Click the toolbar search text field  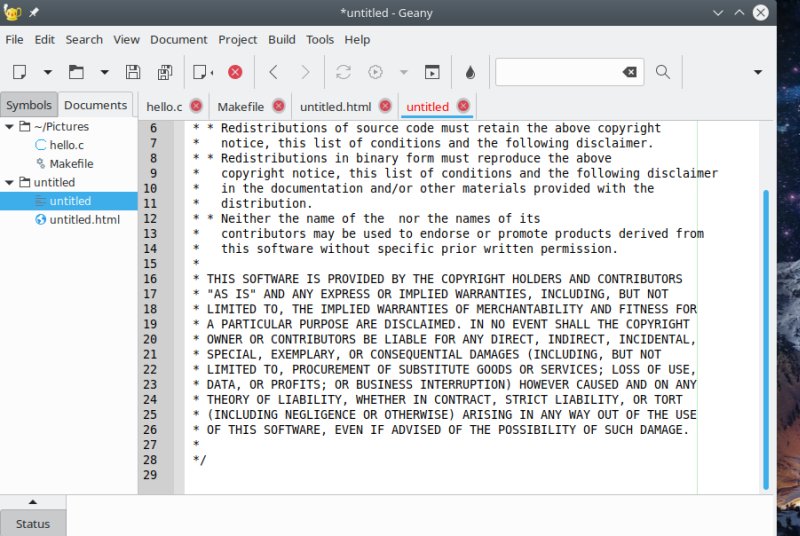pyautogui.click(x=557, y=72)
